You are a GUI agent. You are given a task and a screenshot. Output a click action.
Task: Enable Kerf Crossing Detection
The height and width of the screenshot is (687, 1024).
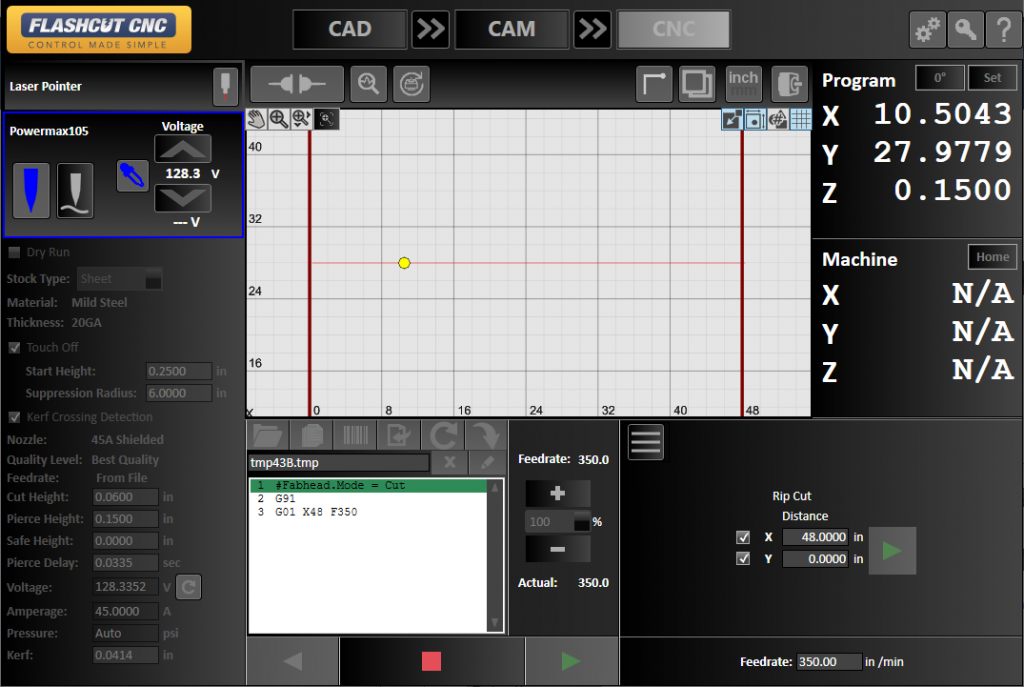point(14,415)
